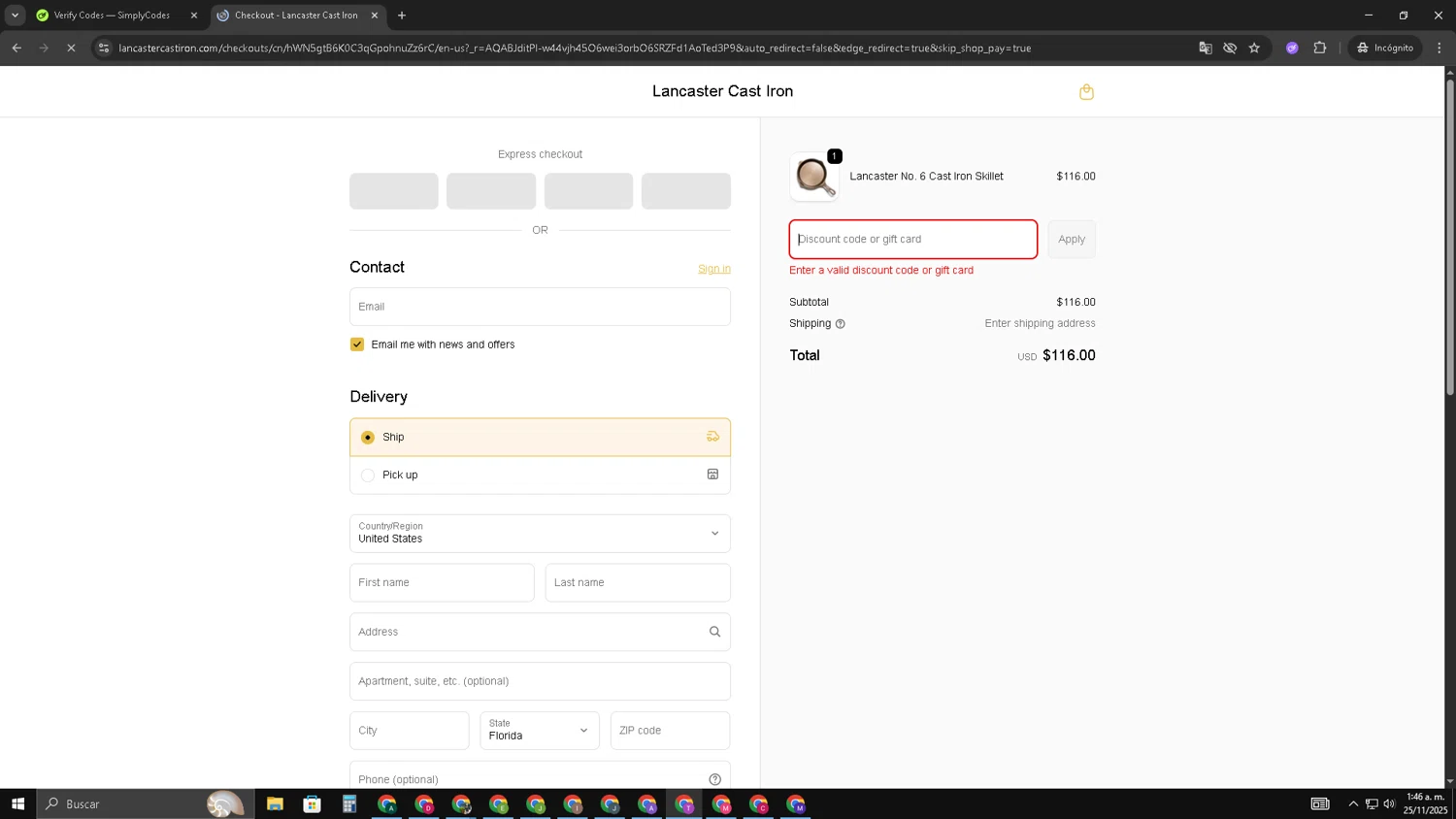The height and width of the screenshot is (819, 1456).
Task: Click the store icon in Pick up option
Action: [x=712, y=475]
